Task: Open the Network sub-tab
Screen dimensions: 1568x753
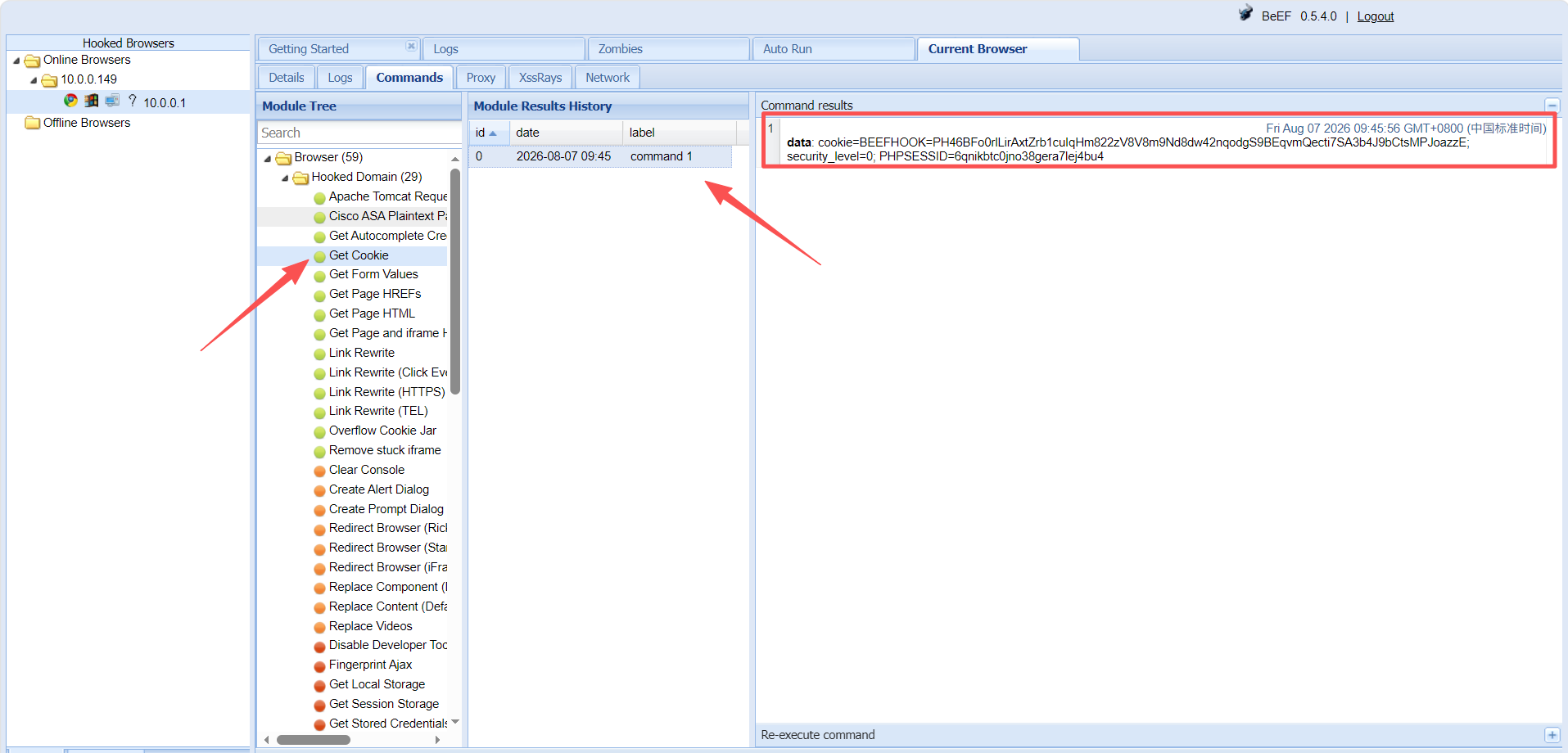Action: (608, 78)
